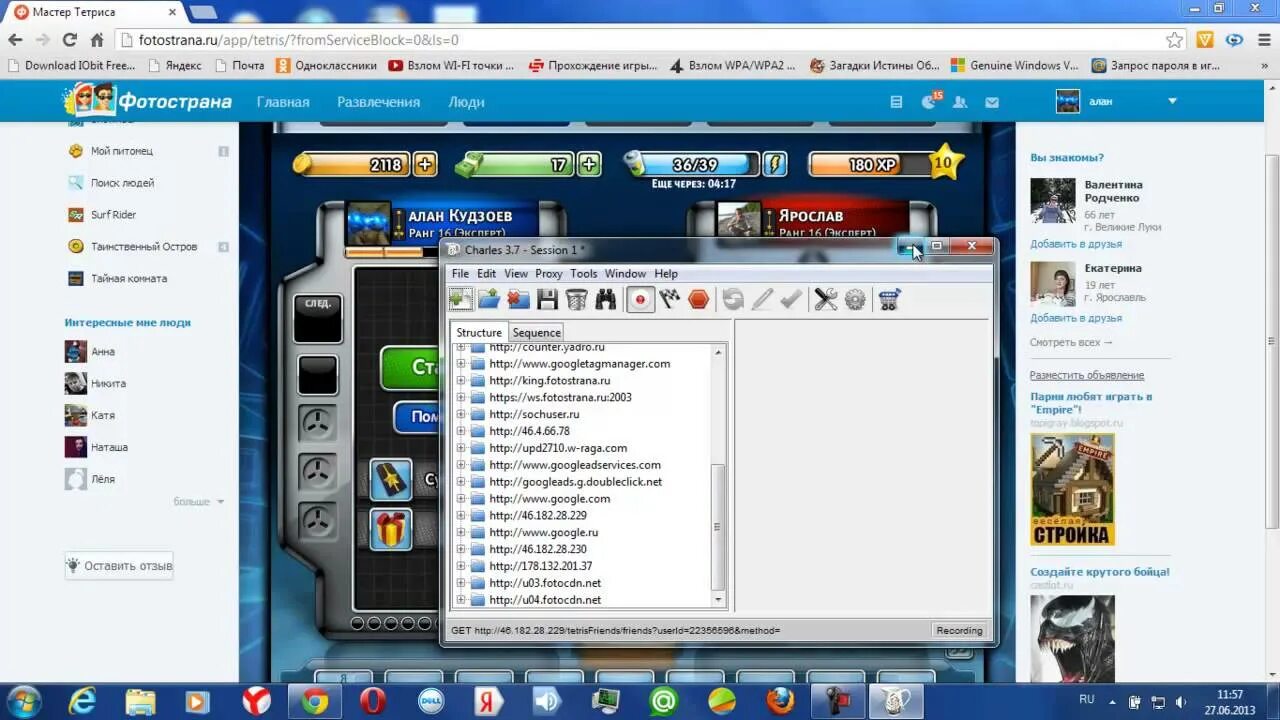1280x720 pixels.
Task: Click Смотреть всех link
Action: click(1071, 342)
